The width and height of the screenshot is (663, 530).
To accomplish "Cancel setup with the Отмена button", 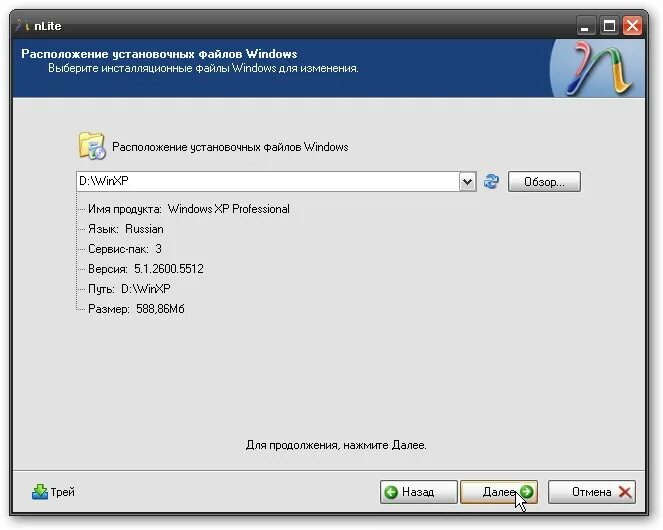I will pos(592,492).
